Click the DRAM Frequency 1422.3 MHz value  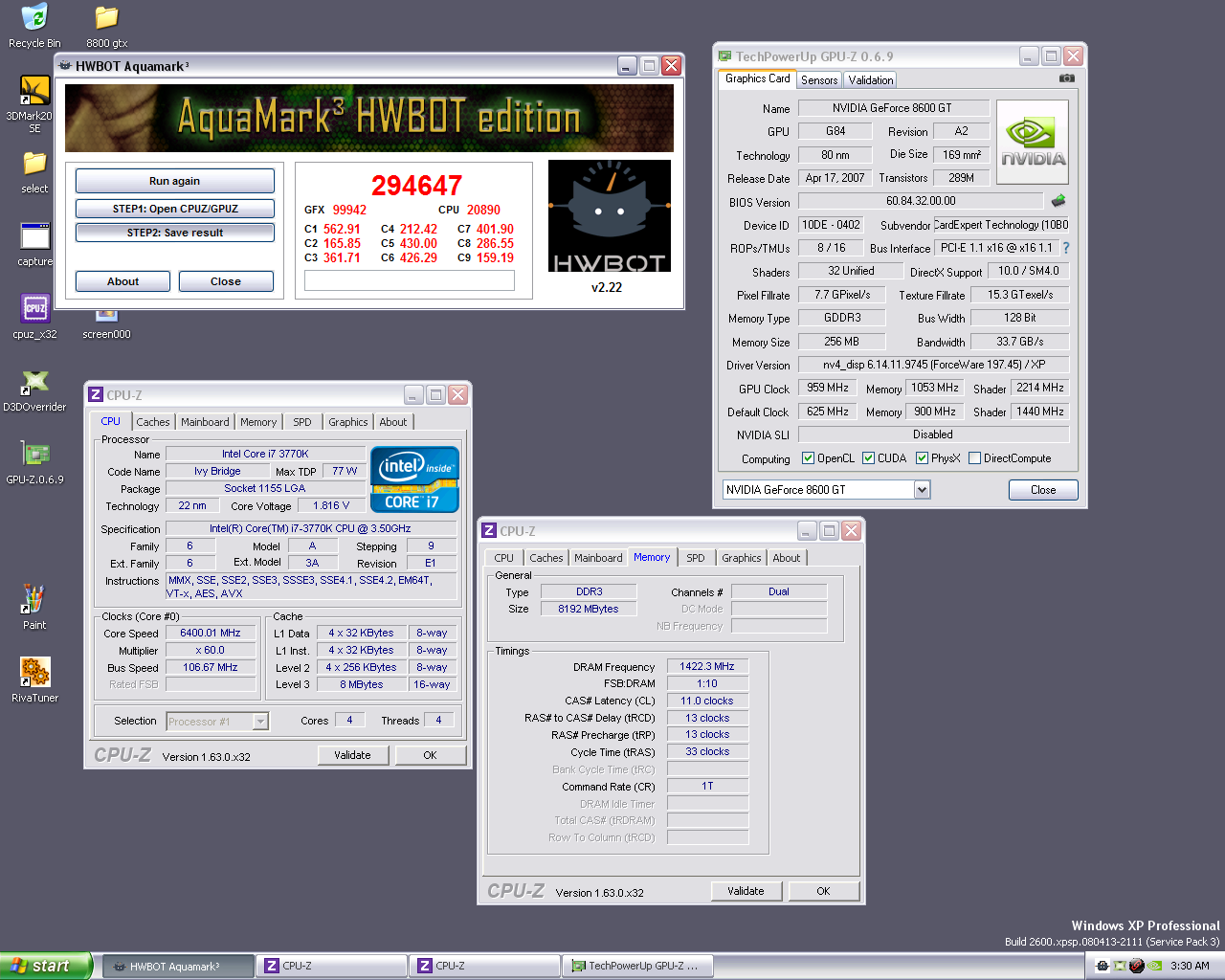pos(707,666)
